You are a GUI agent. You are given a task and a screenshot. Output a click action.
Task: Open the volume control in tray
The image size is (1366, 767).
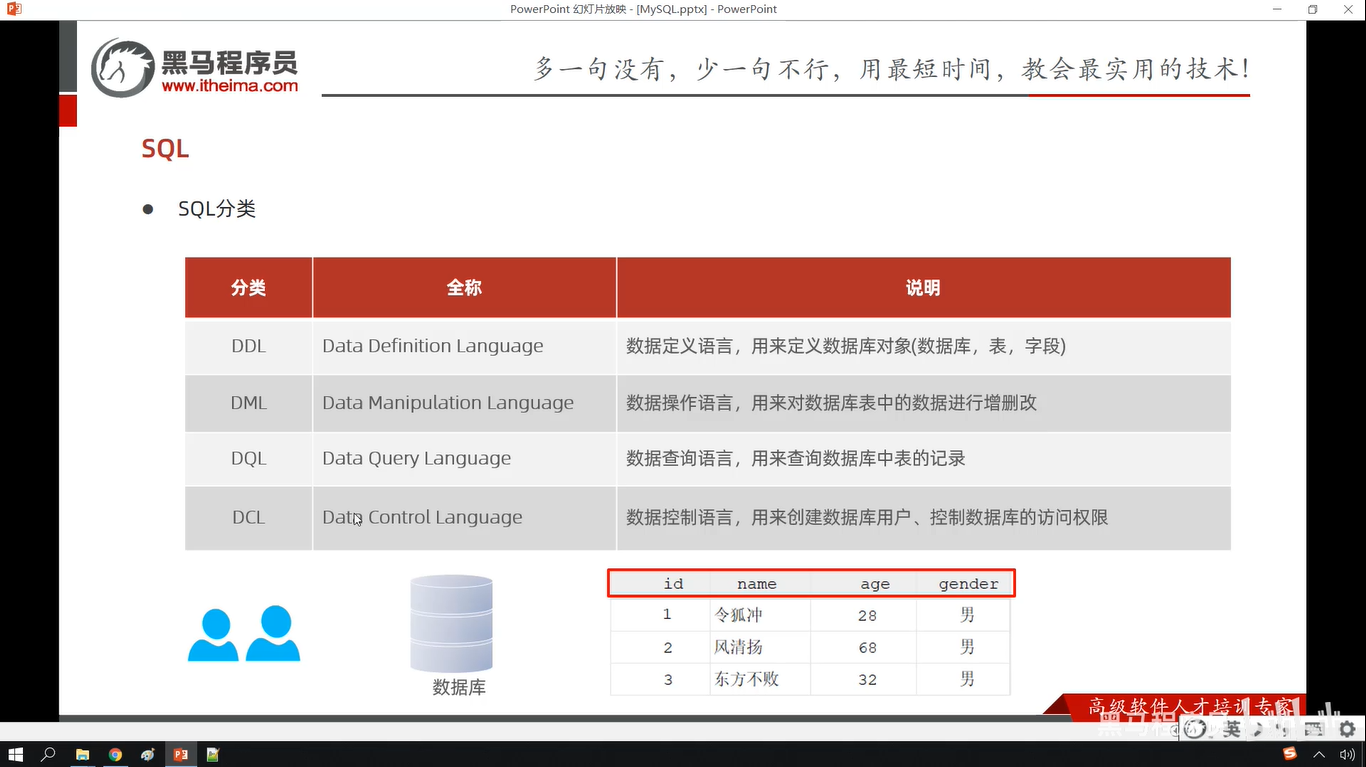tap(1347, 754)
